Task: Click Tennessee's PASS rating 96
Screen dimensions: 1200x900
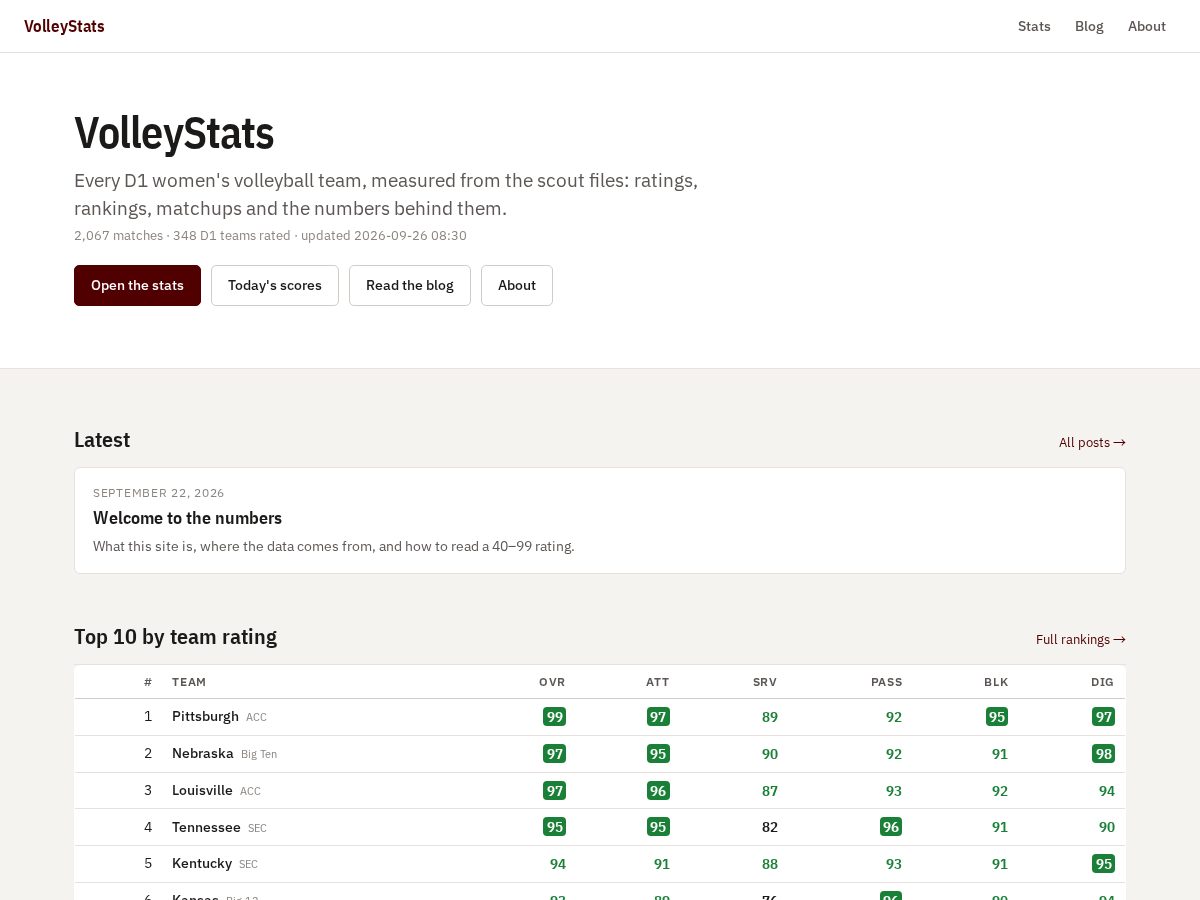Action: coord(891,827)
